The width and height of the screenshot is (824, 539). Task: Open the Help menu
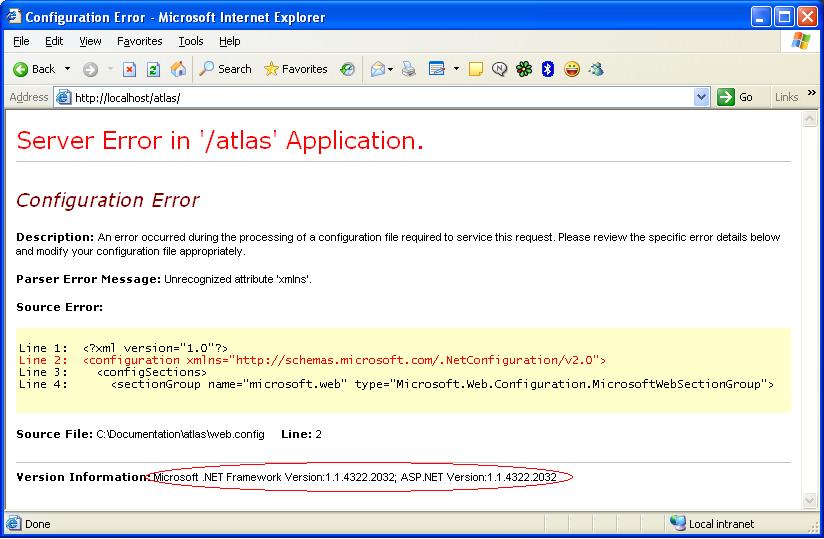(x=230, y=41)
